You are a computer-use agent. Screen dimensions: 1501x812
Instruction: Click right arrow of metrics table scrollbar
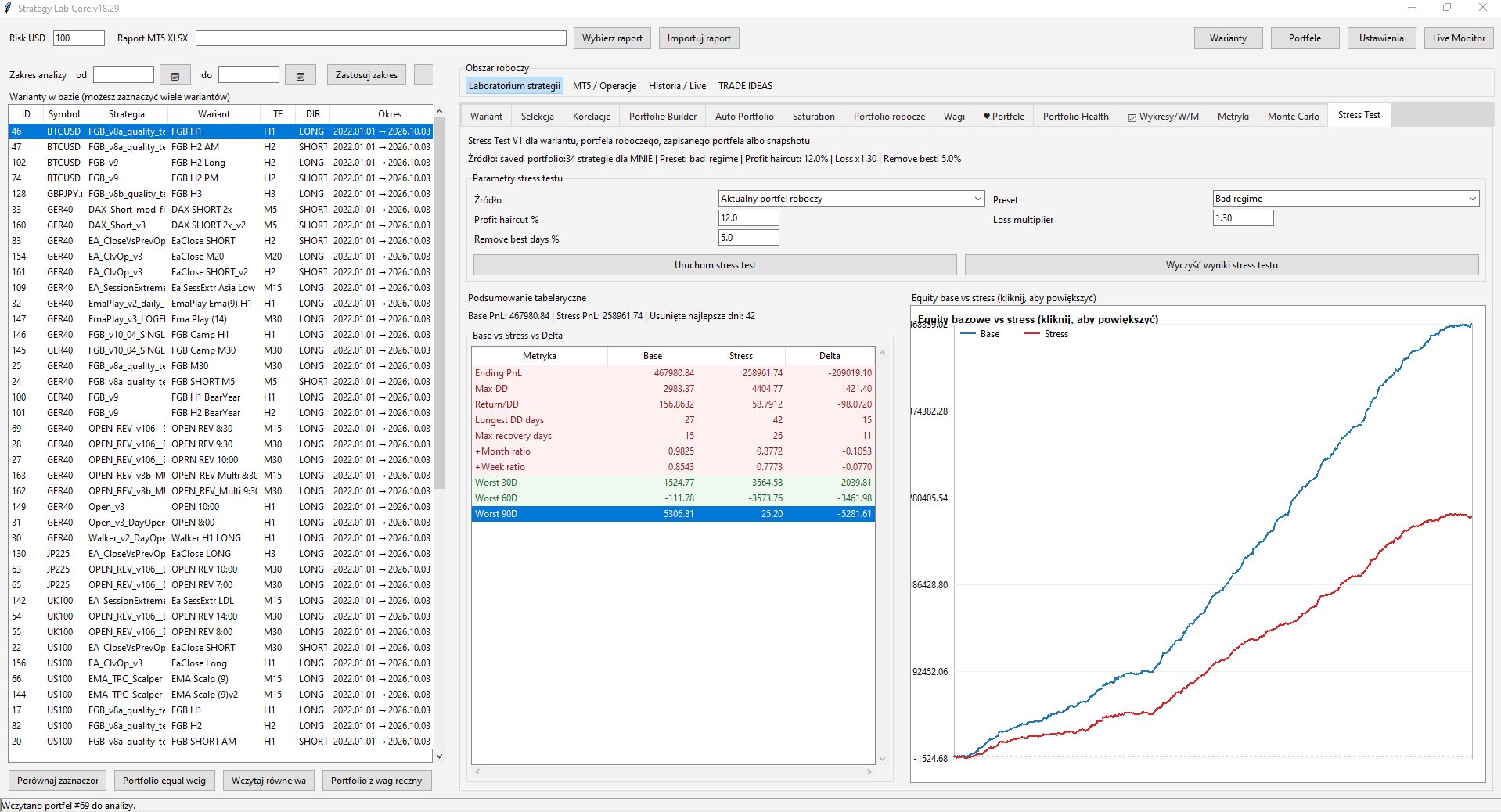(869, 772)
